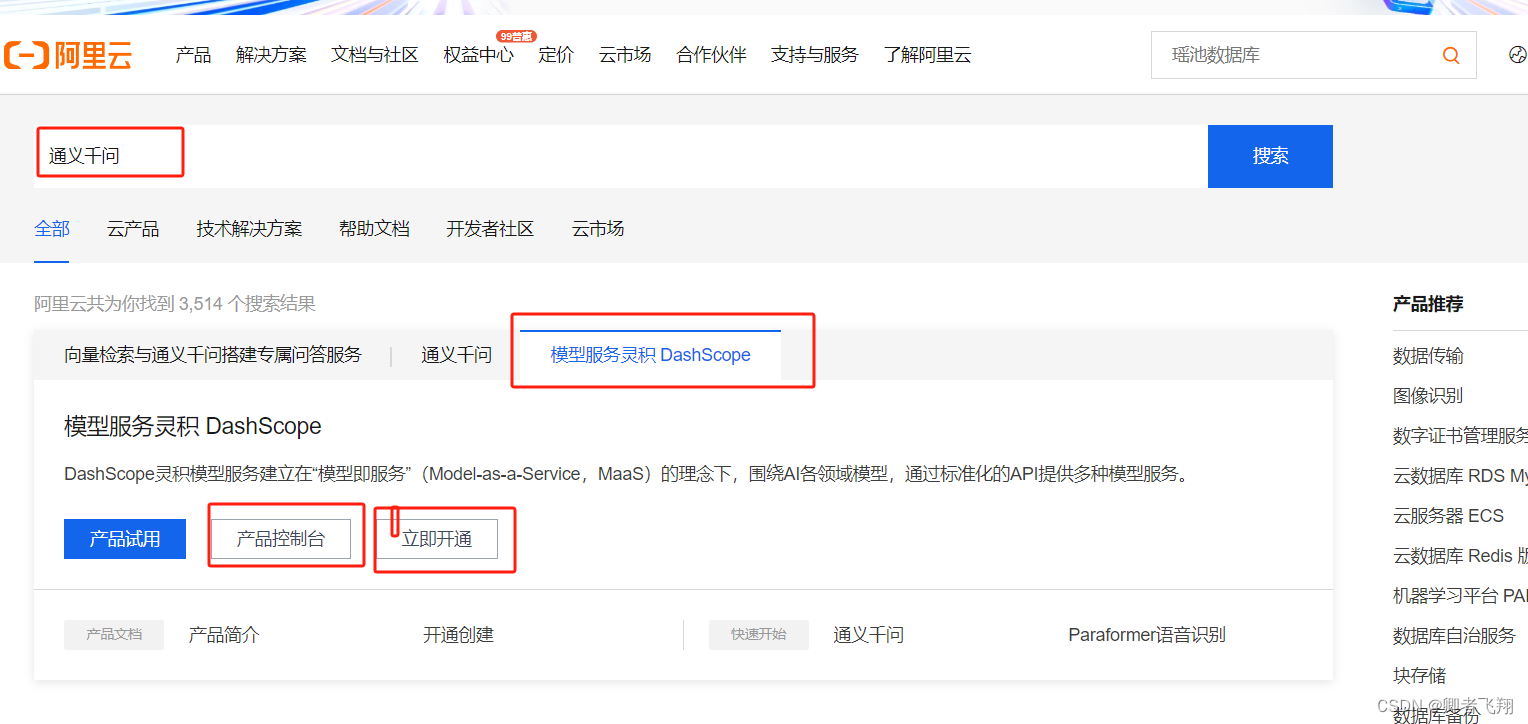Open 云数据库 Redis recommendation

pos(1460,556)
